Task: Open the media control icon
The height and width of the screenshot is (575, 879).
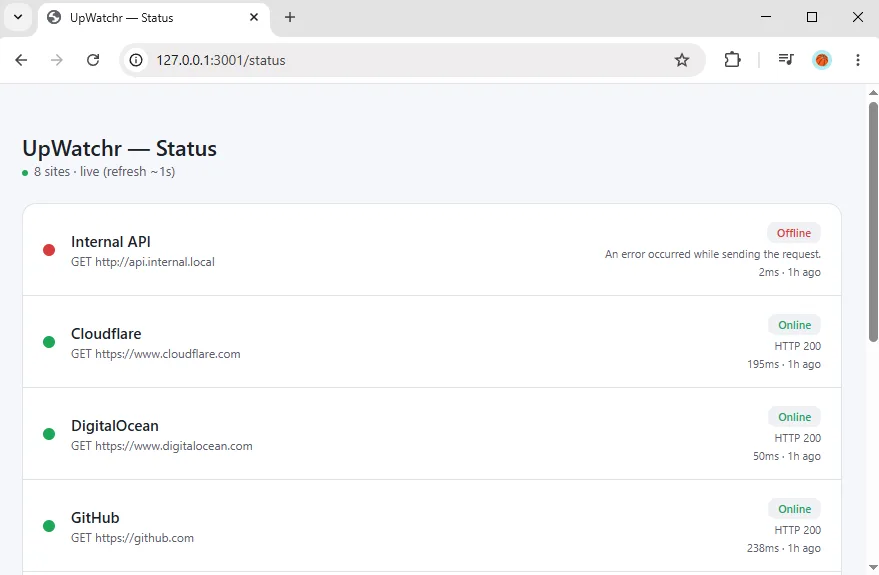Action: point(786,60)
